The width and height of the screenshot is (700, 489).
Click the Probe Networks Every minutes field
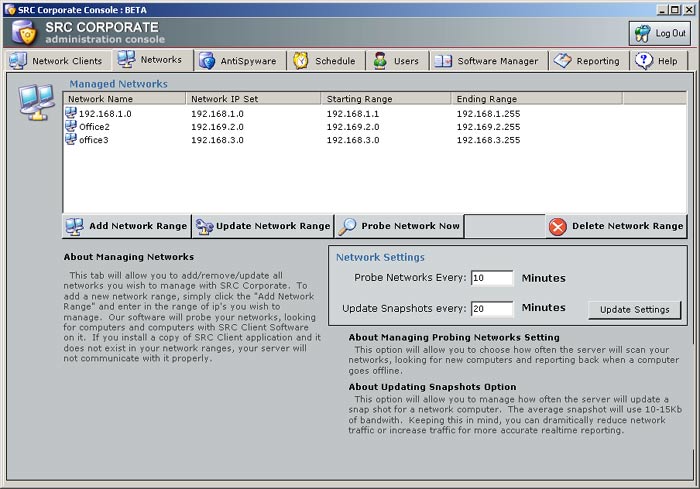point(492,278)
